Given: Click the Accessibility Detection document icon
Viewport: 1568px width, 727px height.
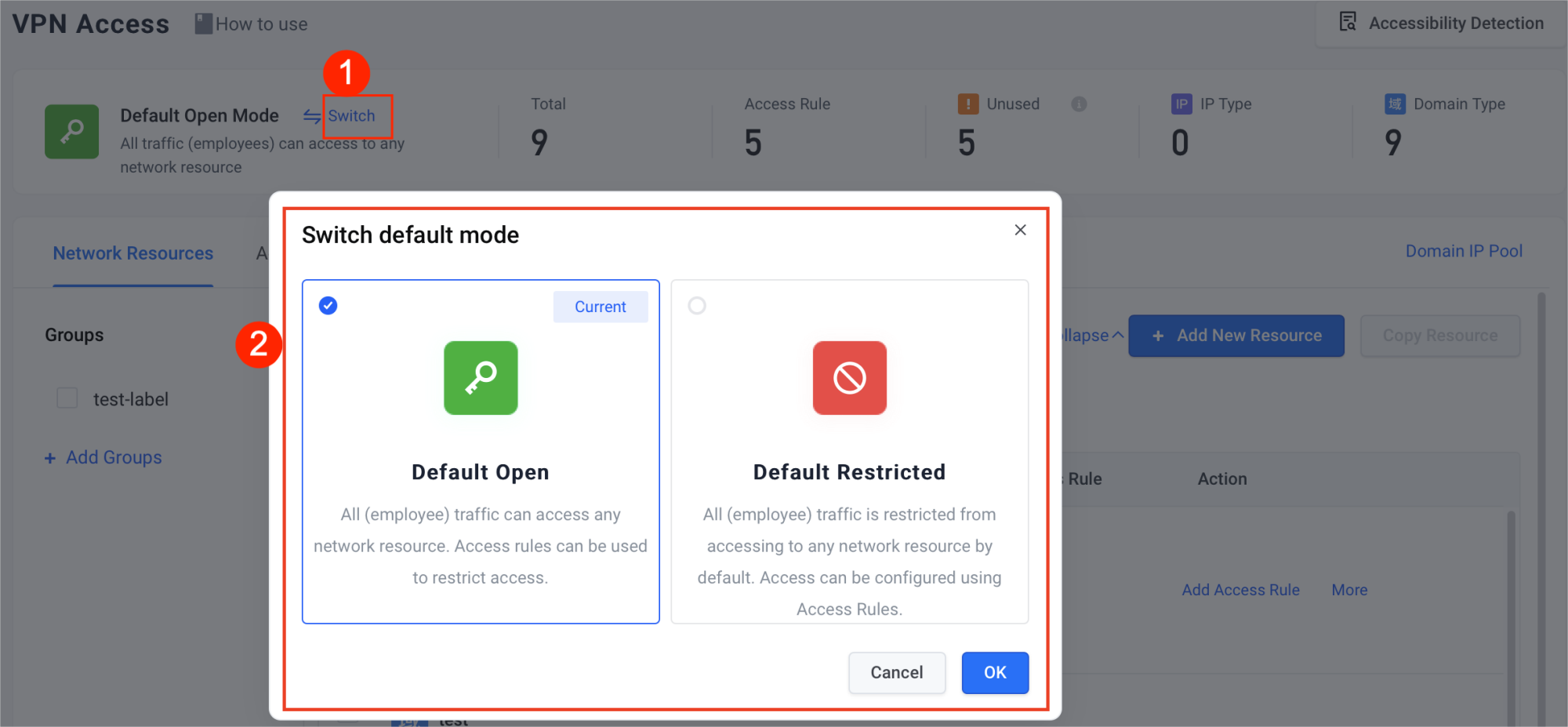Looking at the screenshot, I should tap(1348, 22).
